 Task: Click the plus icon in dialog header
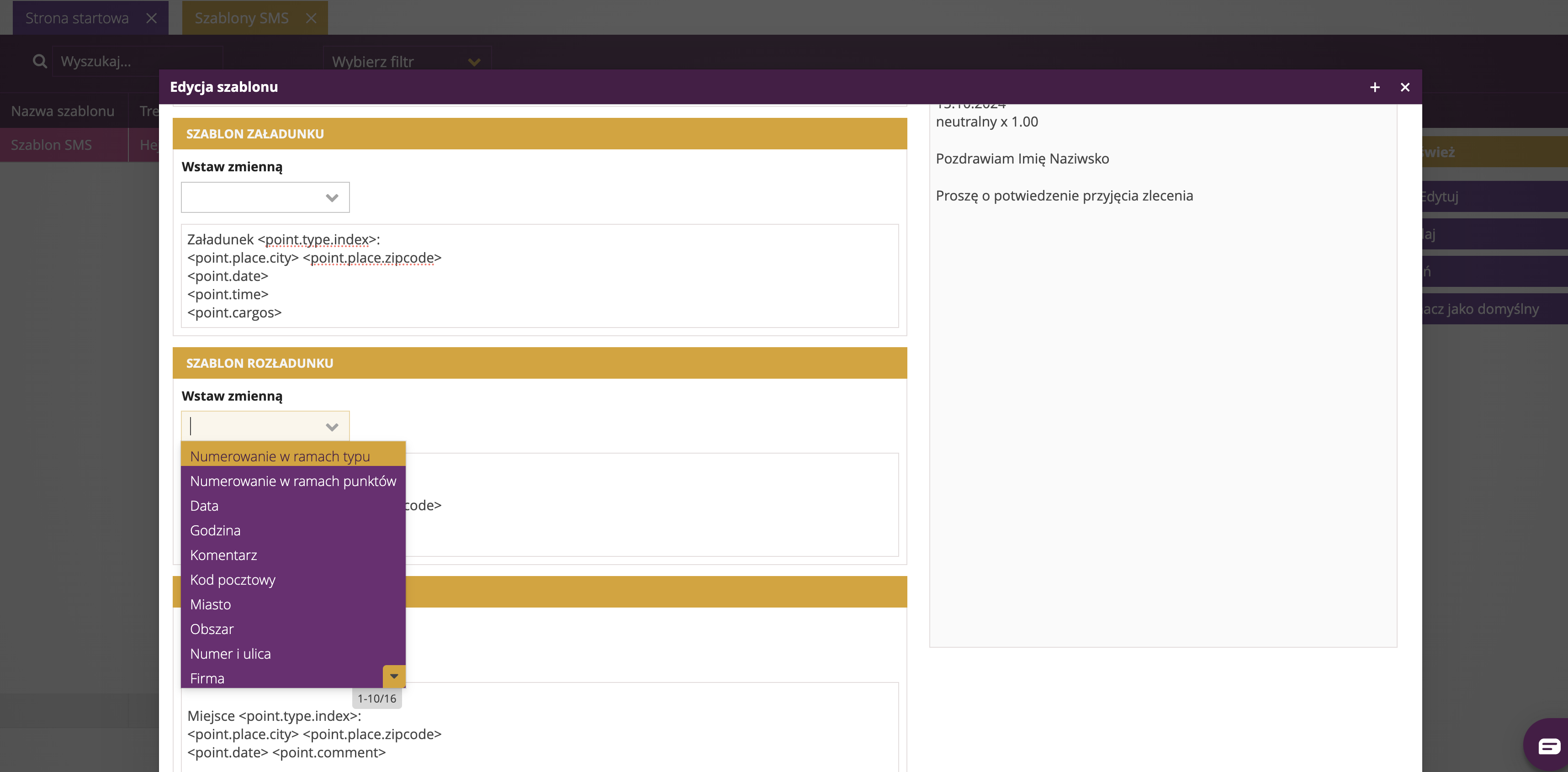pyautogui.click(x=1374, y=87)
